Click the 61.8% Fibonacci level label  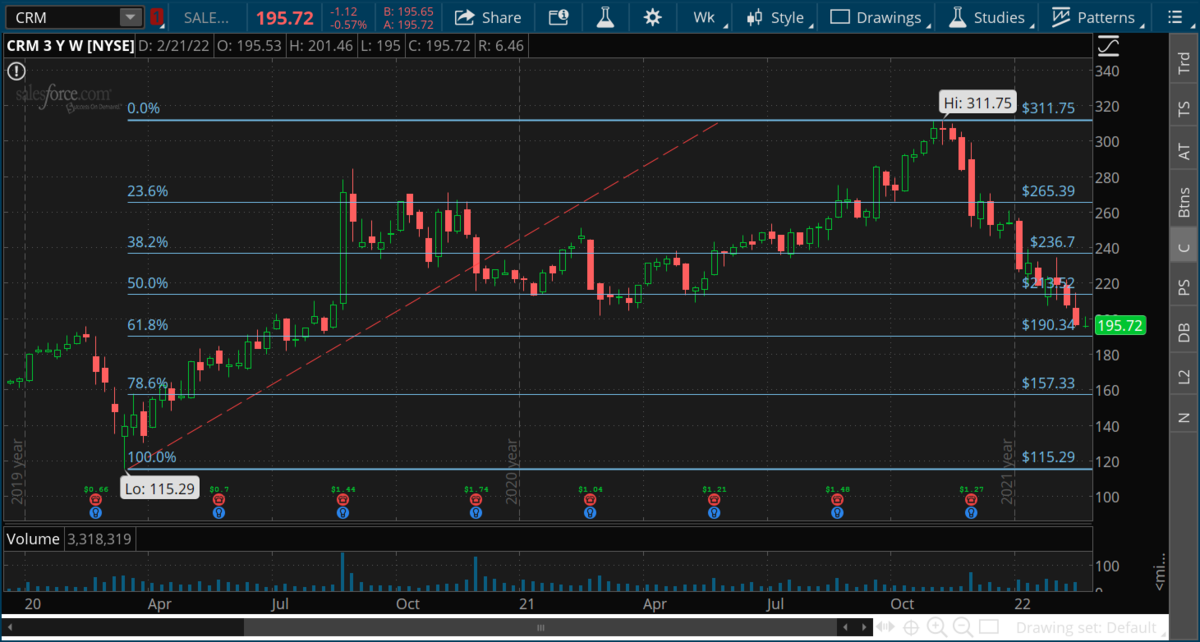click(x=148, y=325)
